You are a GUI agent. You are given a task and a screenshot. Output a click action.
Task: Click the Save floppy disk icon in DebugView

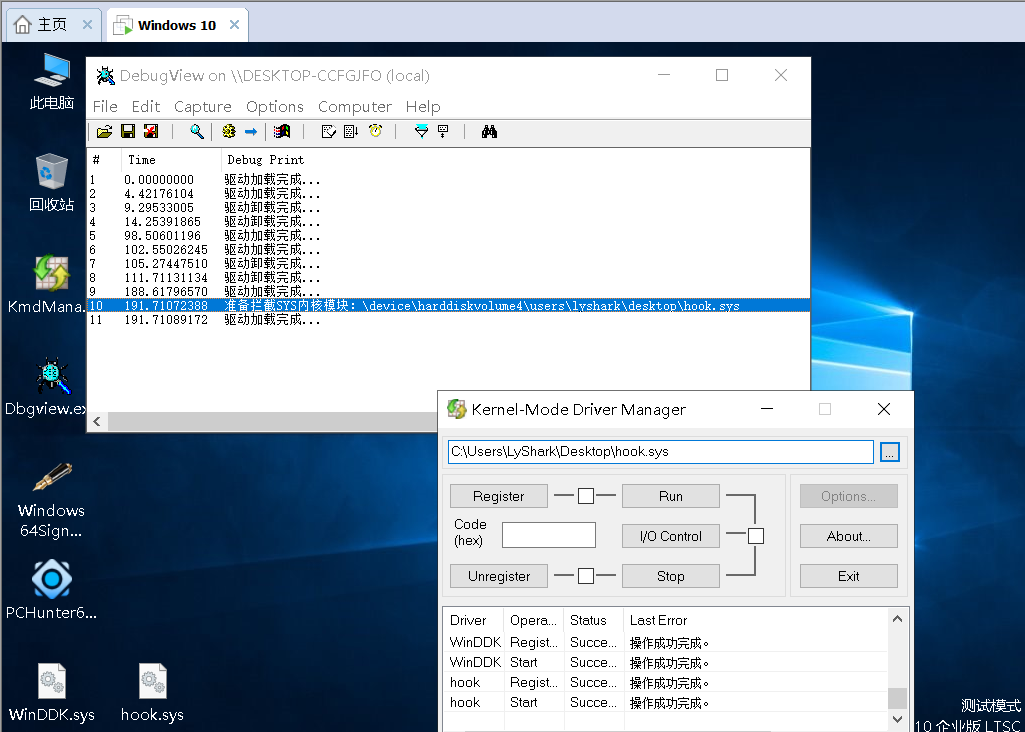[128, 131]
